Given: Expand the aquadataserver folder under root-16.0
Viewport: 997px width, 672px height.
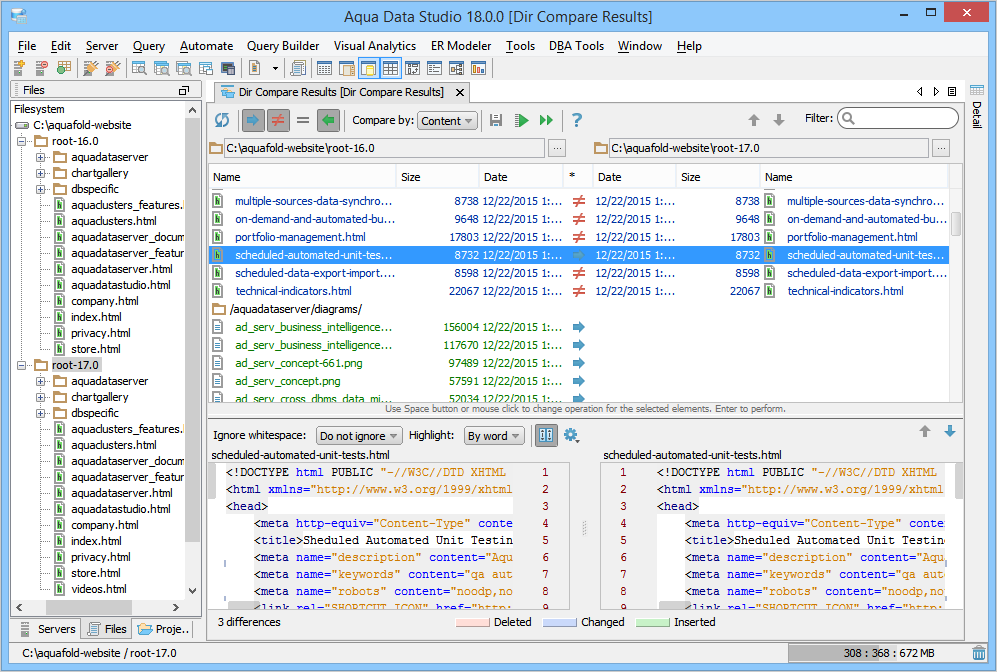Looking at the screenshot, I should 40,157.
